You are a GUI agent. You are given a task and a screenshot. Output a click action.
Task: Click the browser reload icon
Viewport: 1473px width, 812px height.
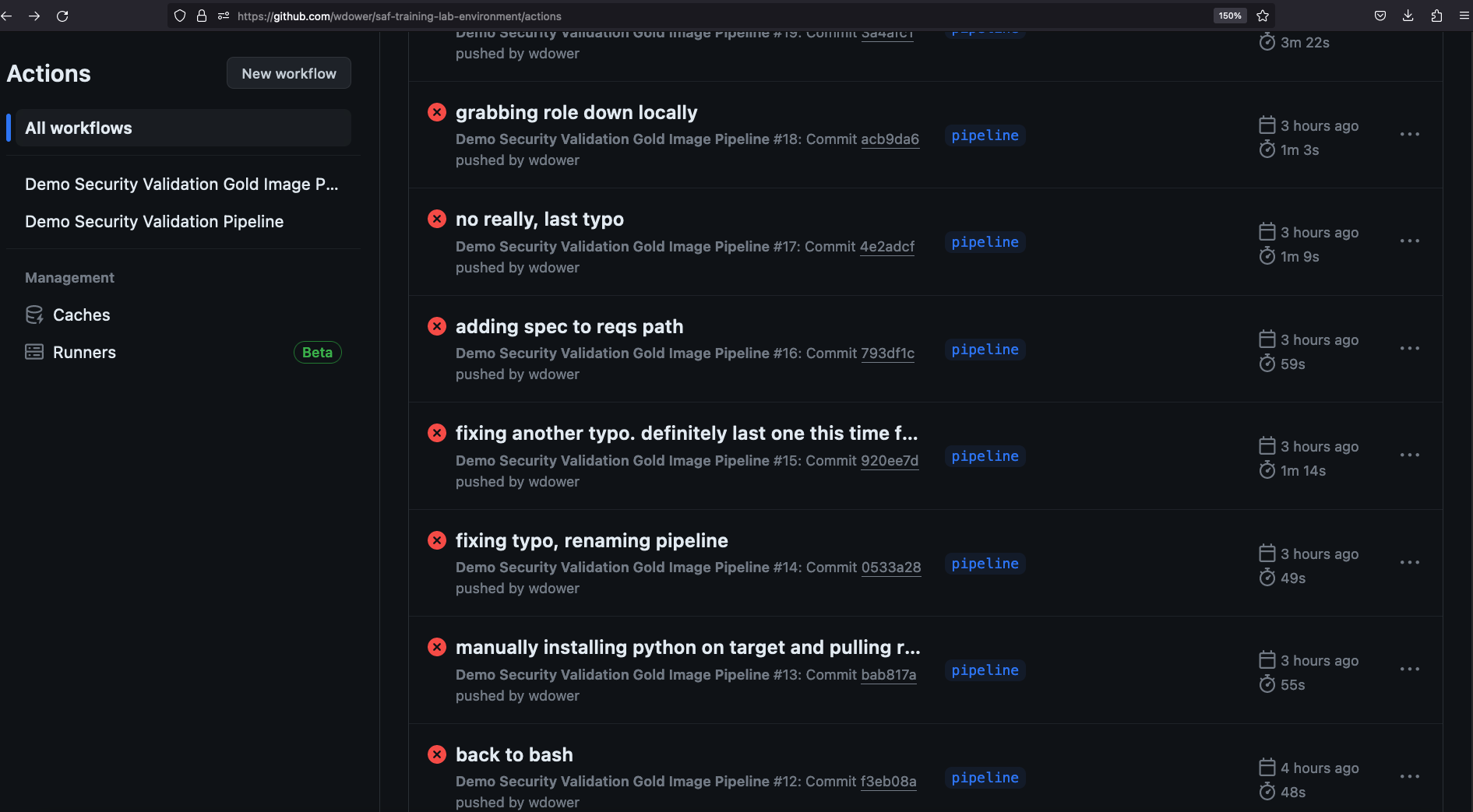point(62,16)
